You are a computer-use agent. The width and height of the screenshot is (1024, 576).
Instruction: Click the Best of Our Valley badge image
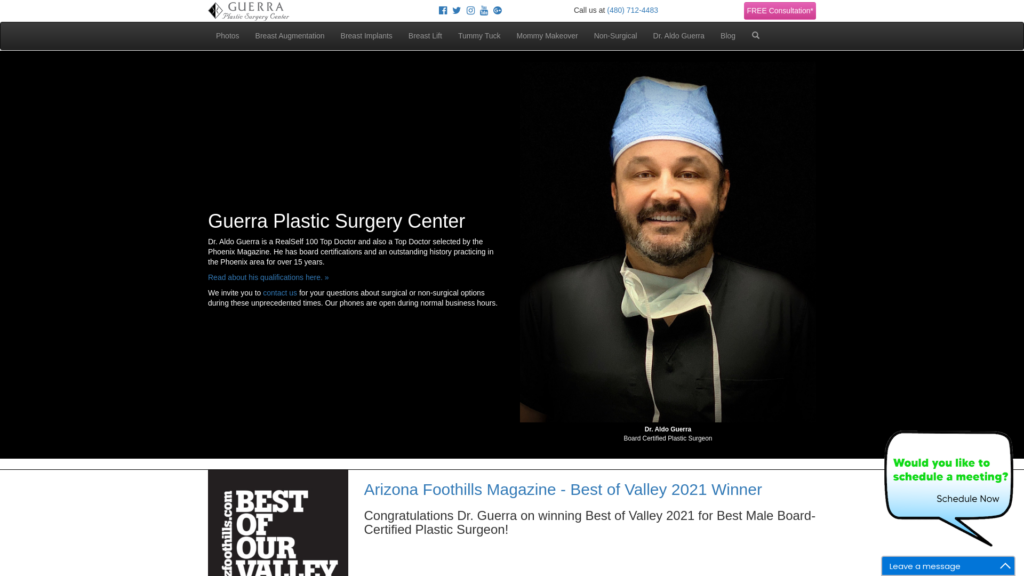tap(278, 523)
